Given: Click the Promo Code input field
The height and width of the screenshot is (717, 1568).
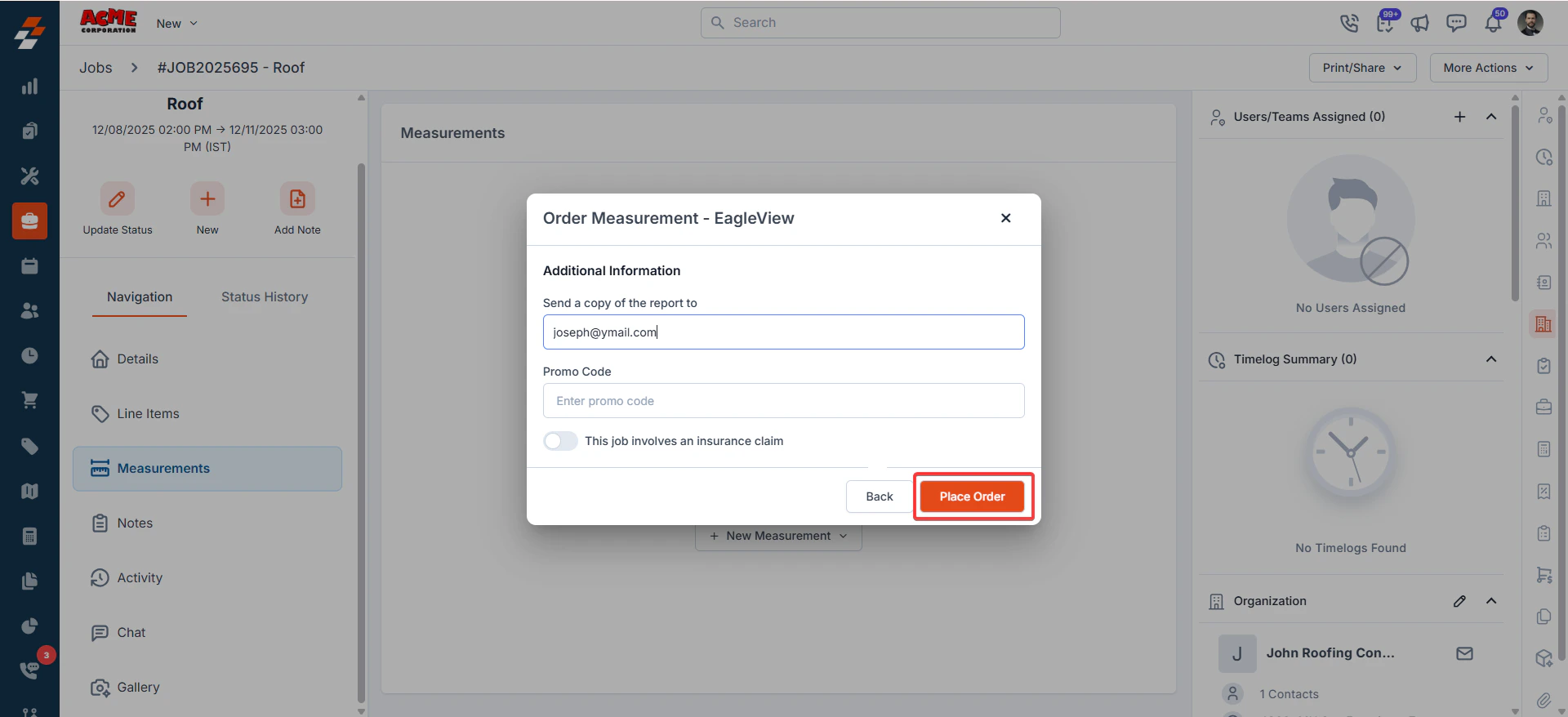Looking at the screenshot, I should (783, 401).
